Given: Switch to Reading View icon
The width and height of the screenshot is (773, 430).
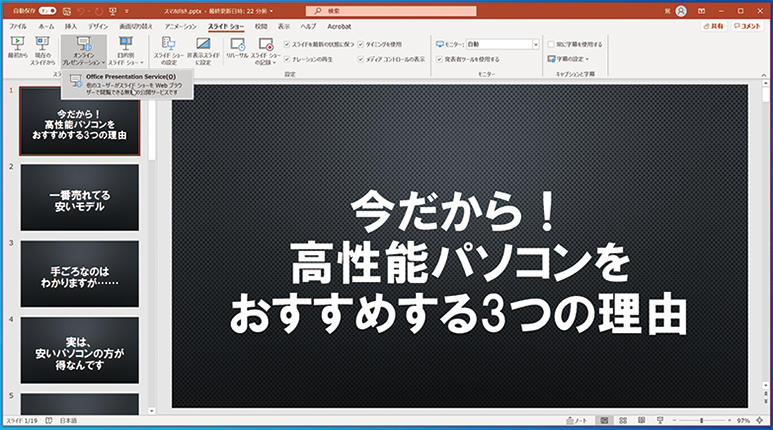Looking at the screenshot, I should (641, 421).
